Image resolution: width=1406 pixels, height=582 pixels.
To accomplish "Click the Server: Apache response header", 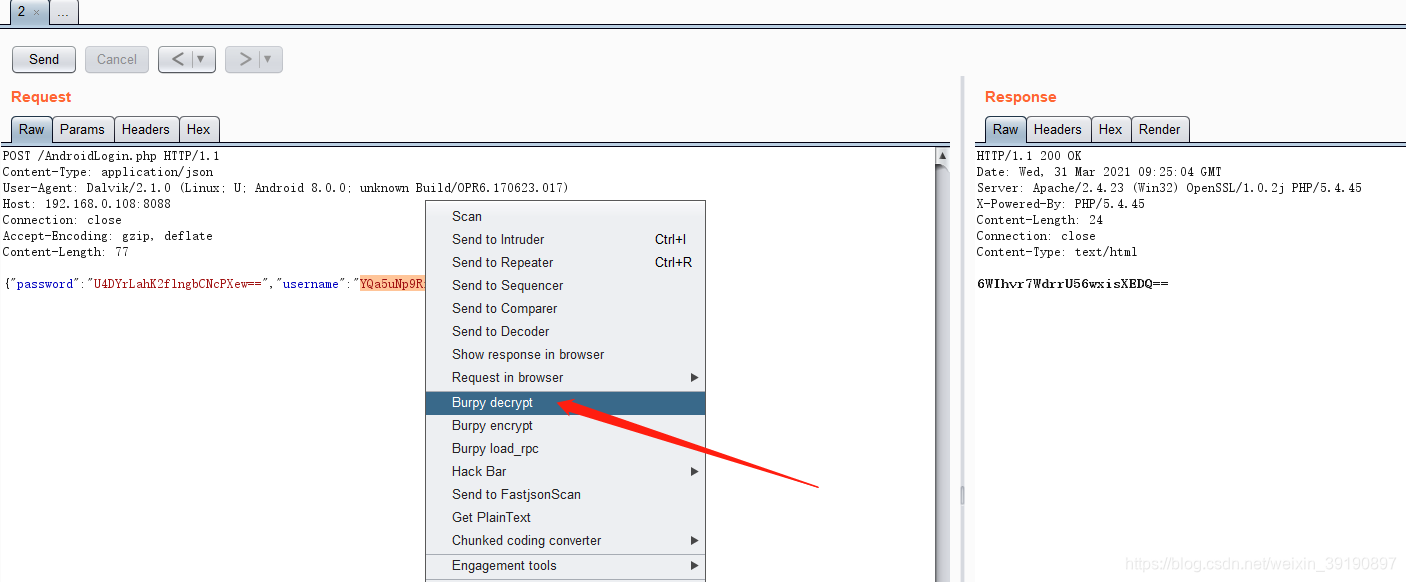I will point(1169,188).
